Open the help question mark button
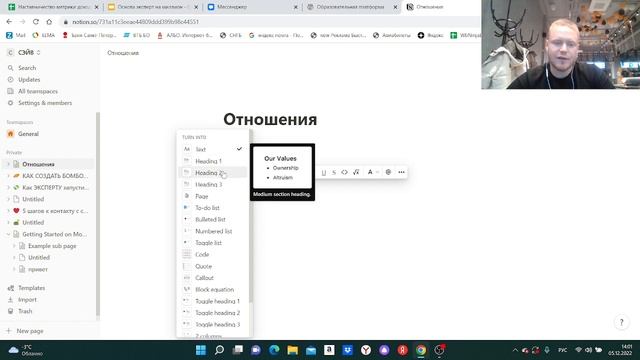This screenshot has width=640, height=360. [x=621, y=322]
